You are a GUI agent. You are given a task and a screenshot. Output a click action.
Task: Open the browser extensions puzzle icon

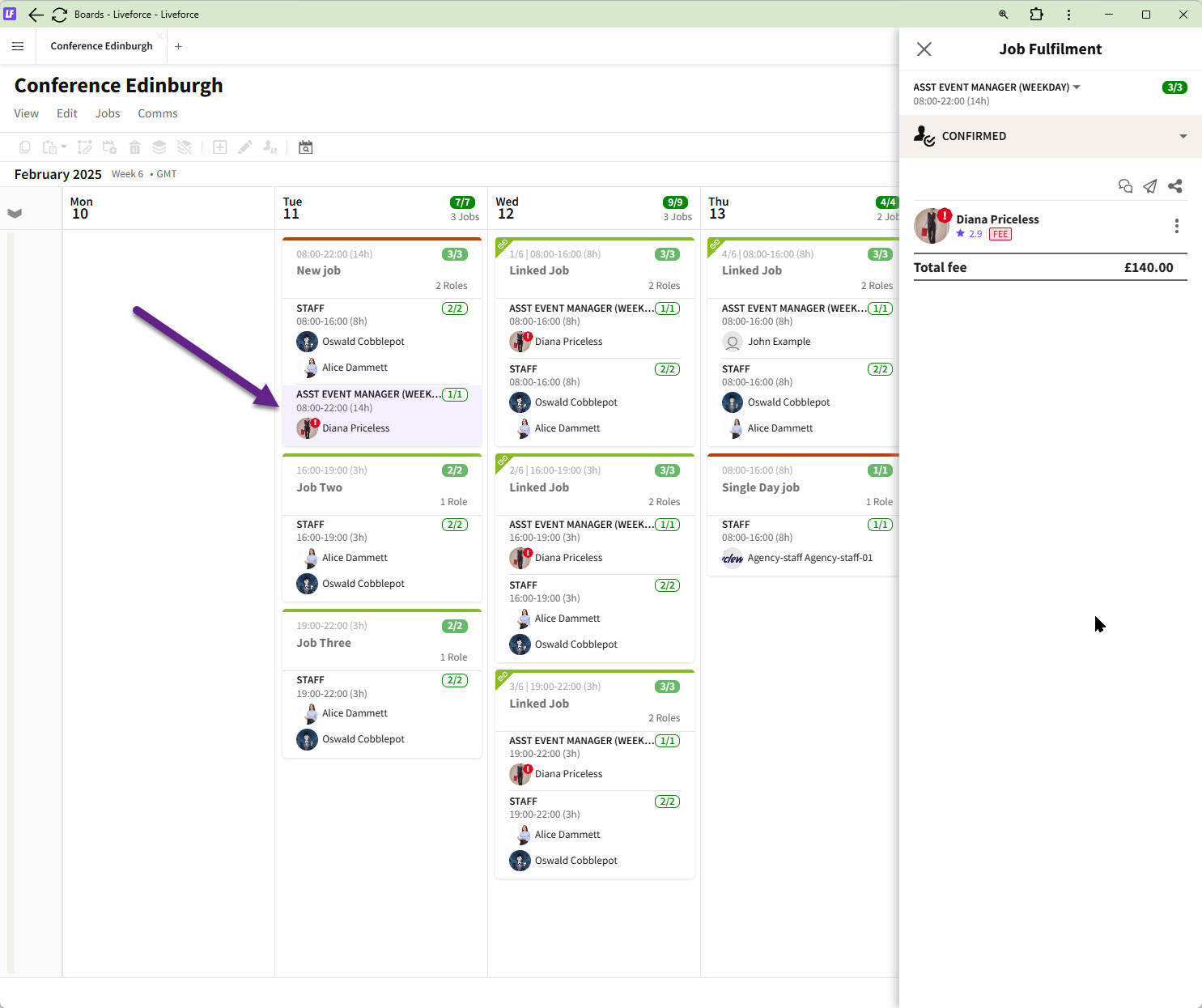coord(1036,15)
